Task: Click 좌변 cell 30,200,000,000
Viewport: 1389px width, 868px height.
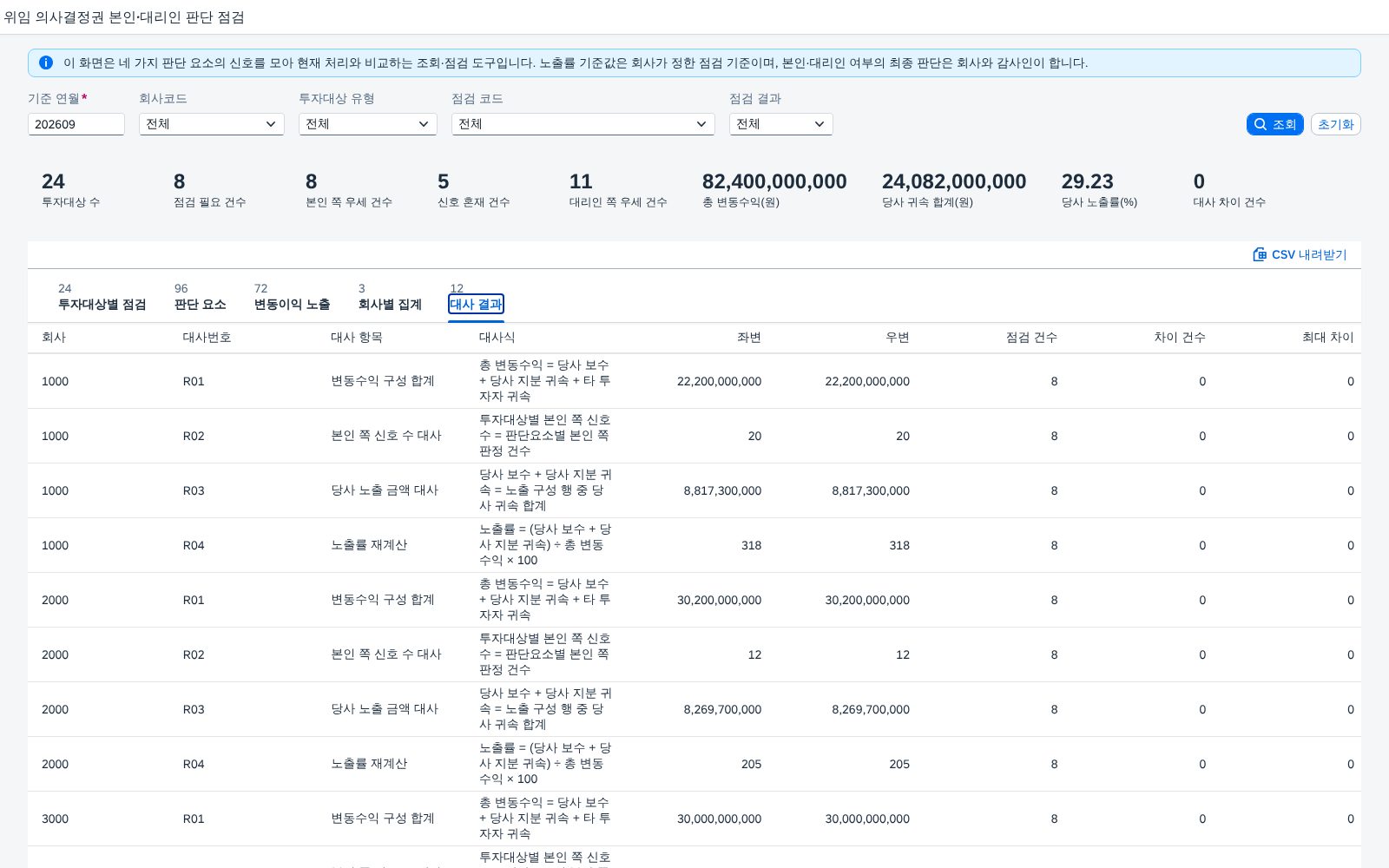Action: [719, 600]
